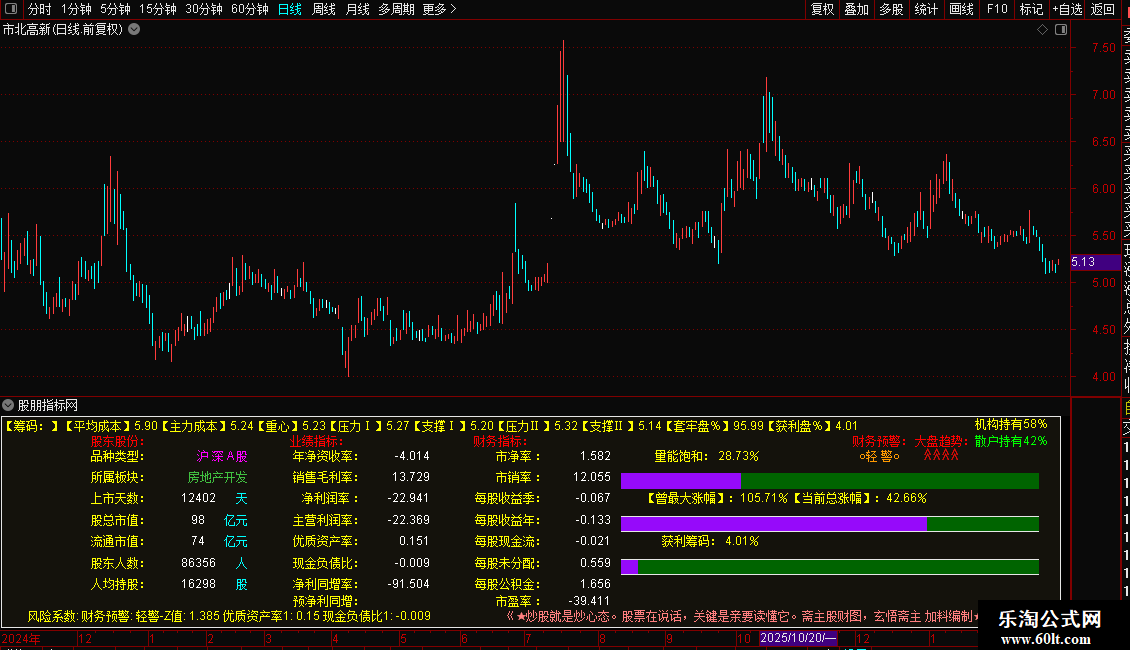Open 多周期 multi-period view
Screen dimensions: 1130x650
396,9
